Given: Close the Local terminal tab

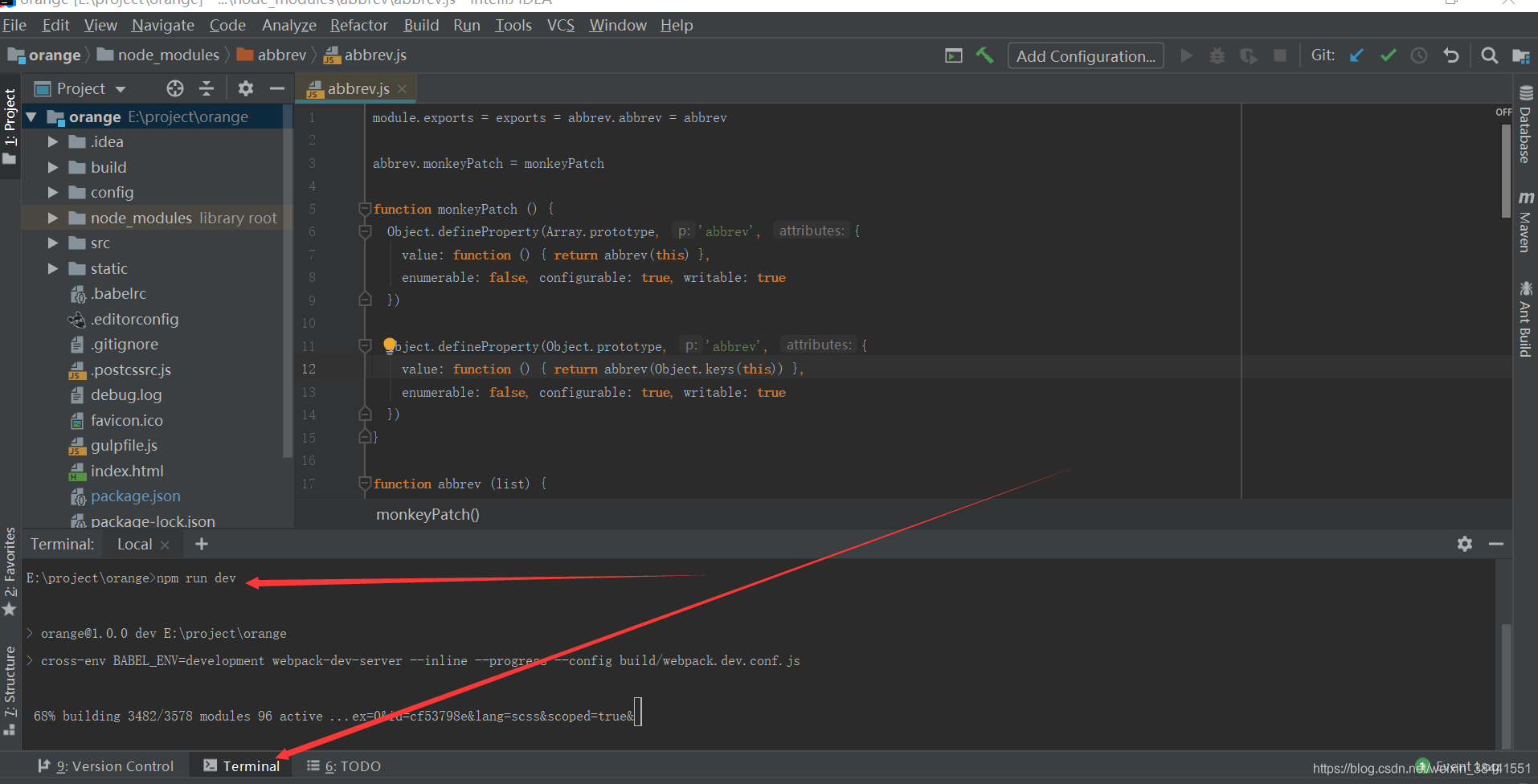Looking at the screenshot, I should tap(165, 545).
